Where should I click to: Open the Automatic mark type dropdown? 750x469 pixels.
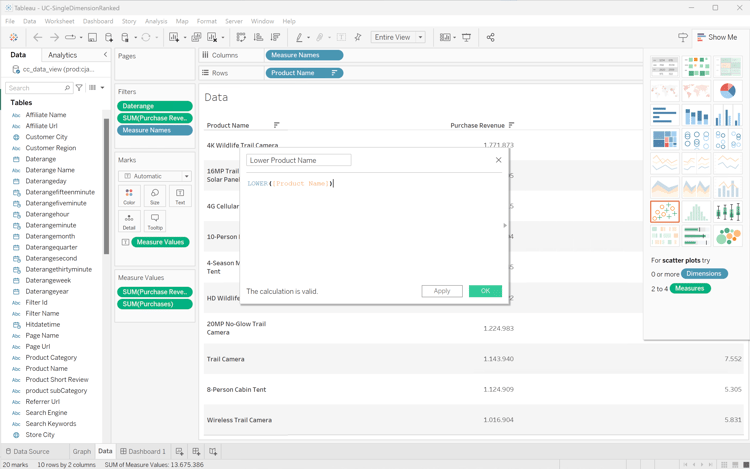tap(155, 176)
